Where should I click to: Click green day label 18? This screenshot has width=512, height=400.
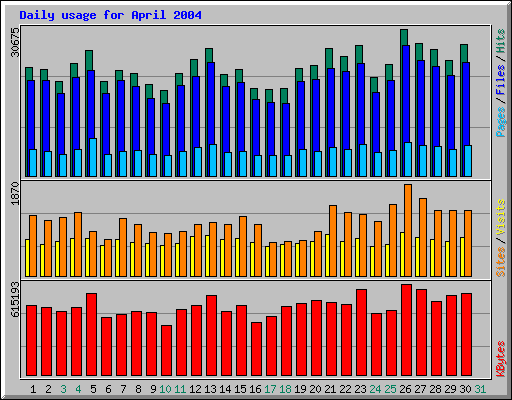click(x=285, y=389)
